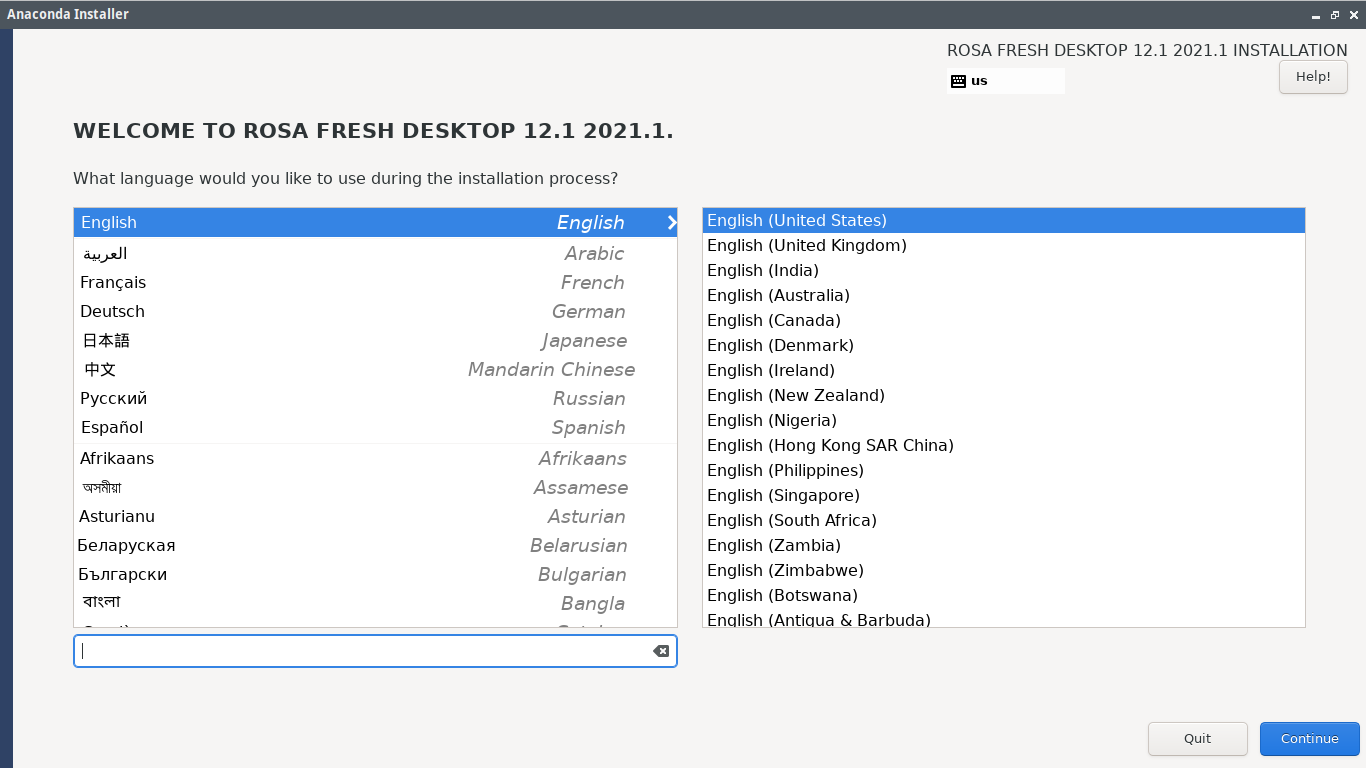Screen dimensions: 1366x768
Task: Select English (Nigeria) locale
Action: [1004, 420]
